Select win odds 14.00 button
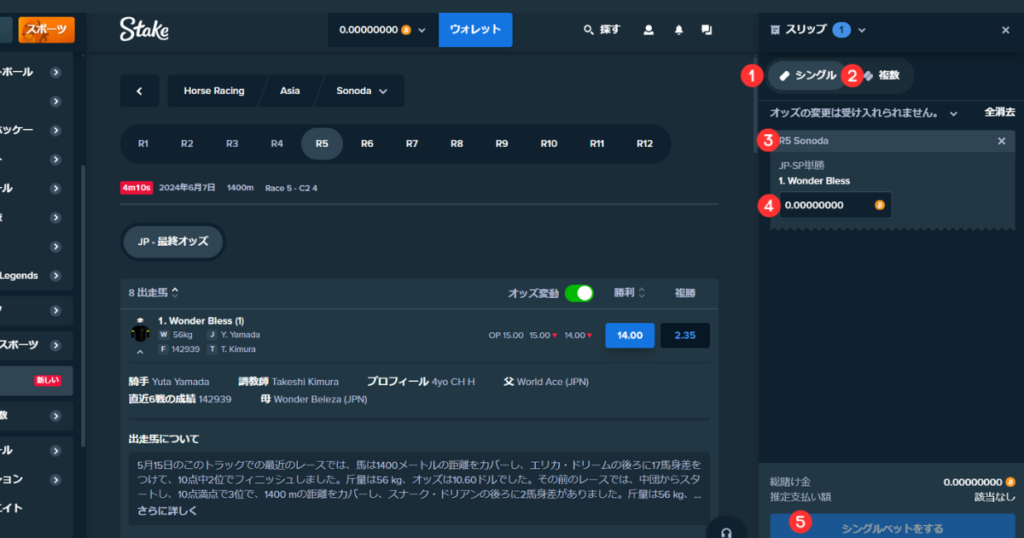This screenshot has height=538, width=1024. click(x=630, y=335)
